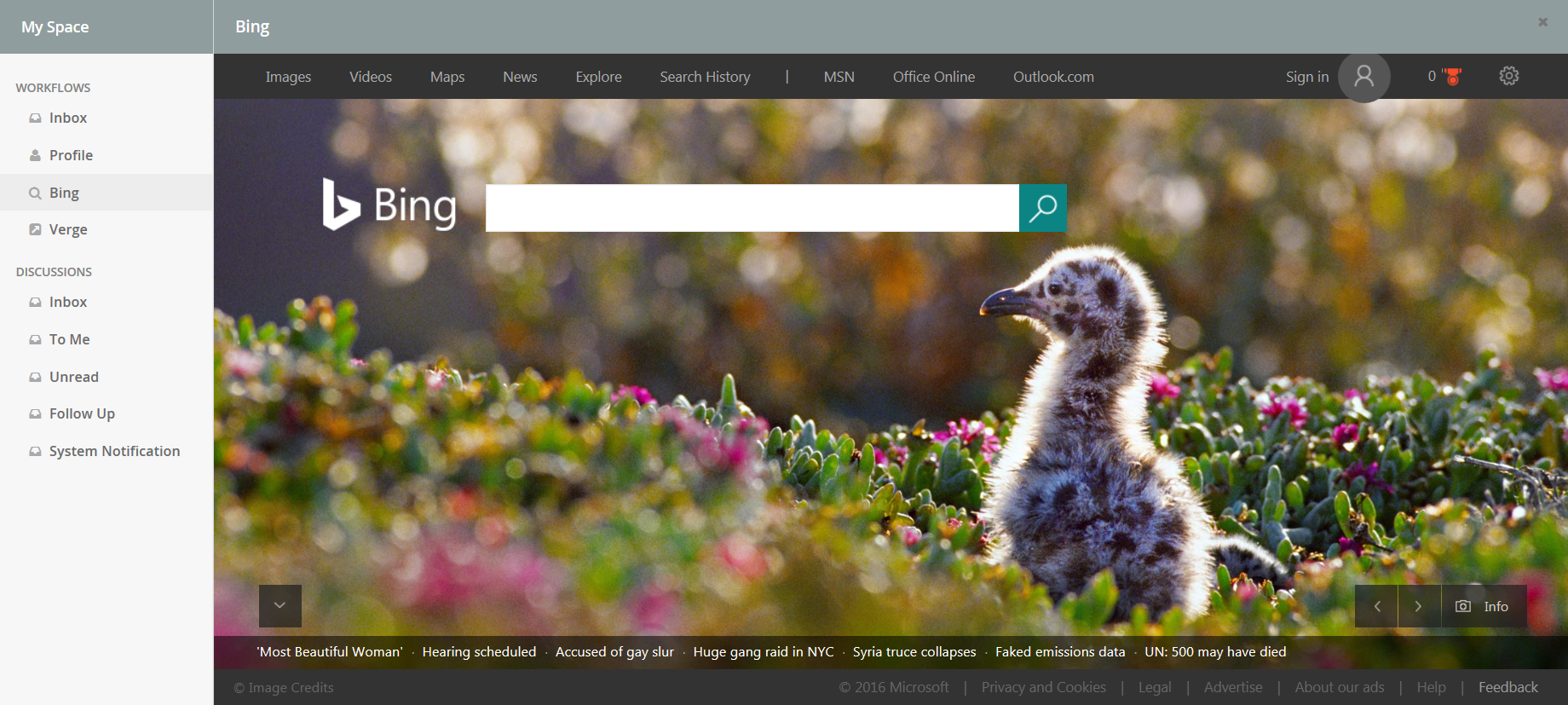Viewport: 1568px width, 705px height.
Task: Open the Images tab
Action: [x=288, y=77]
